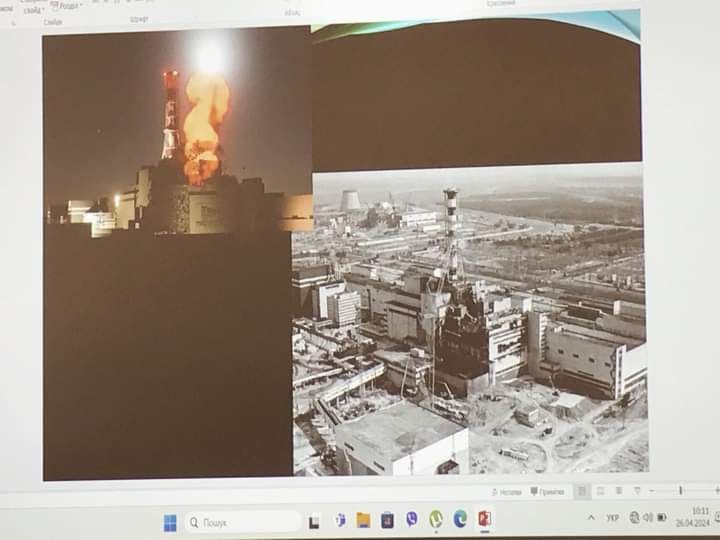Switch to Normal view in status bar

(584, 491)
